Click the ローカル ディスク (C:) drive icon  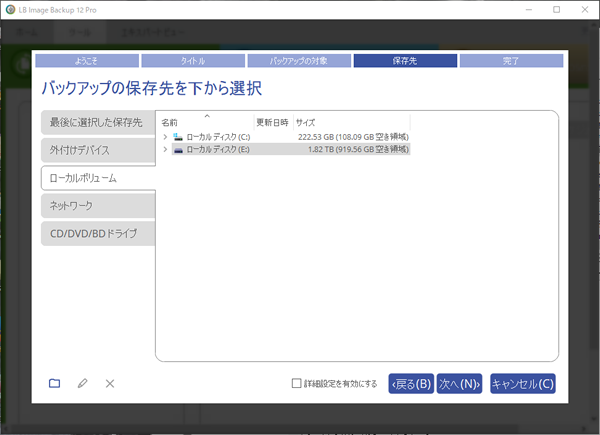pyautogui.click(x=178, y=137)
